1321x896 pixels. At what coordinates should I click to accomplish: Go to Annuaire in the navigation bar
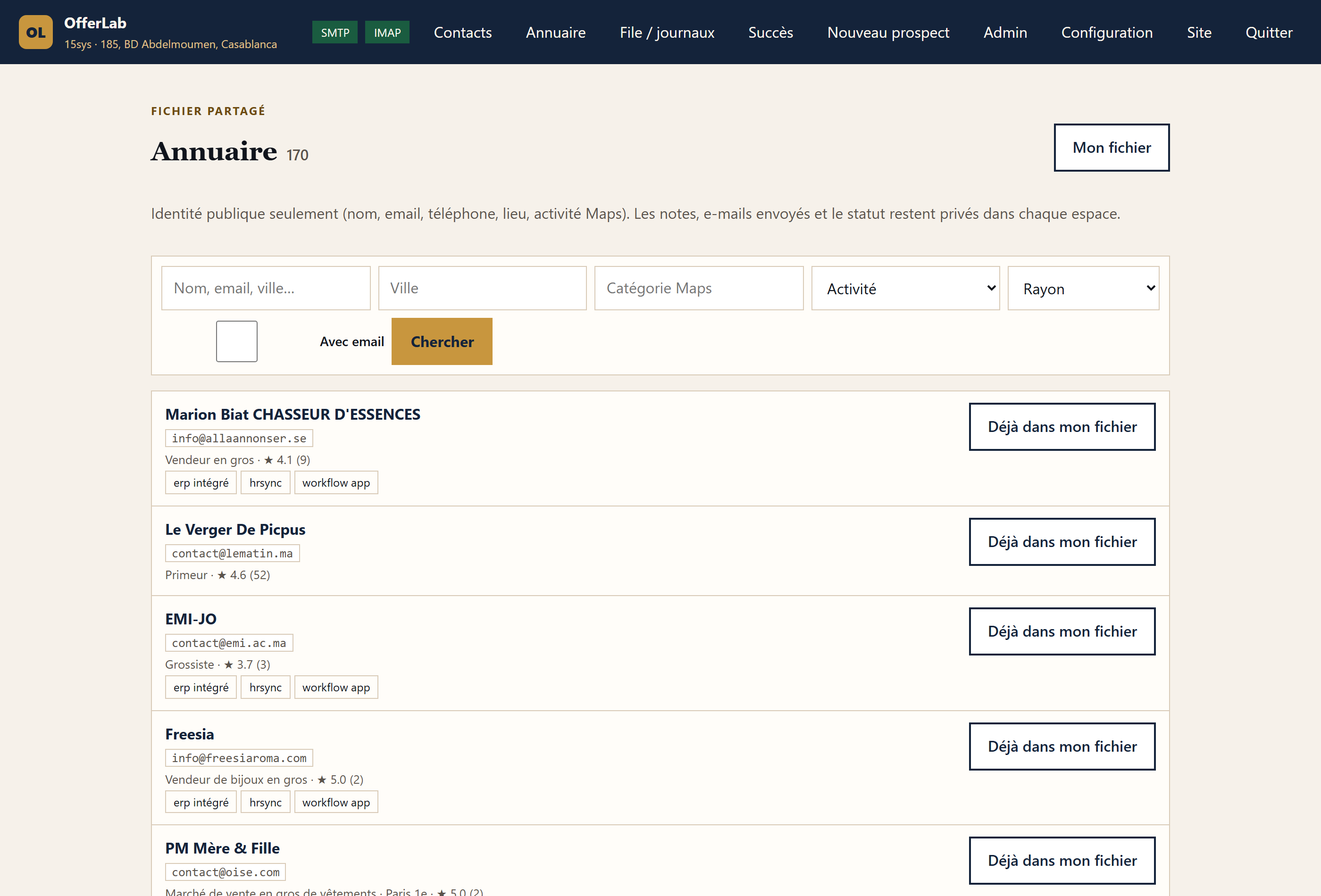pos(555,33)
